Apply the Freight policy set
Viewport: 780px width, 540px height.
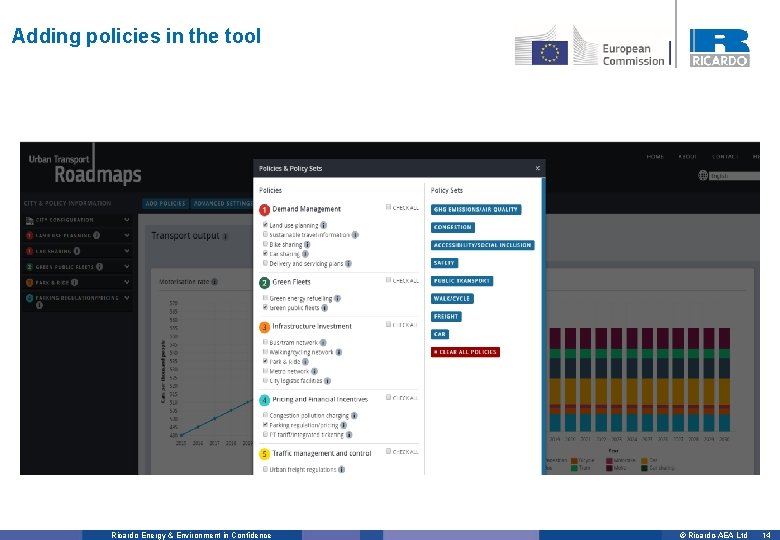coord(446,316)
